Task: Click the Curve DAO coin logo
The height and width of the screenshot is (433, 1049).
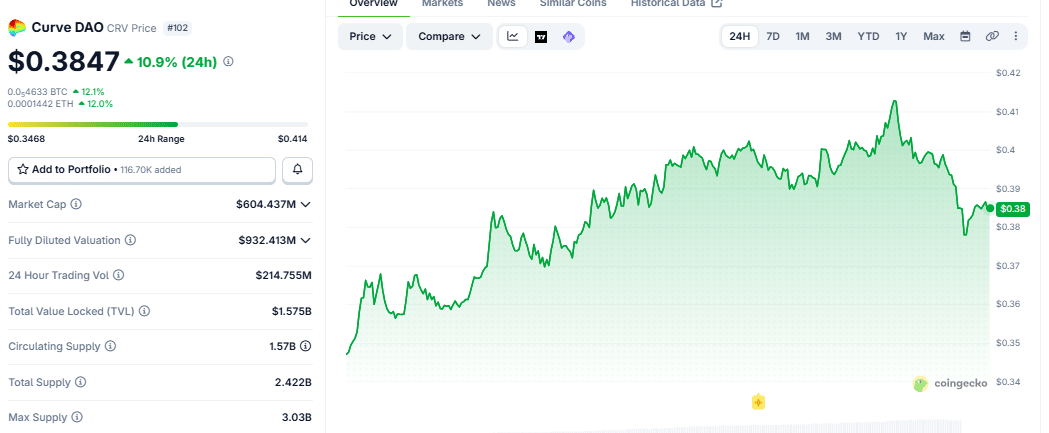Action: (17, 28)
